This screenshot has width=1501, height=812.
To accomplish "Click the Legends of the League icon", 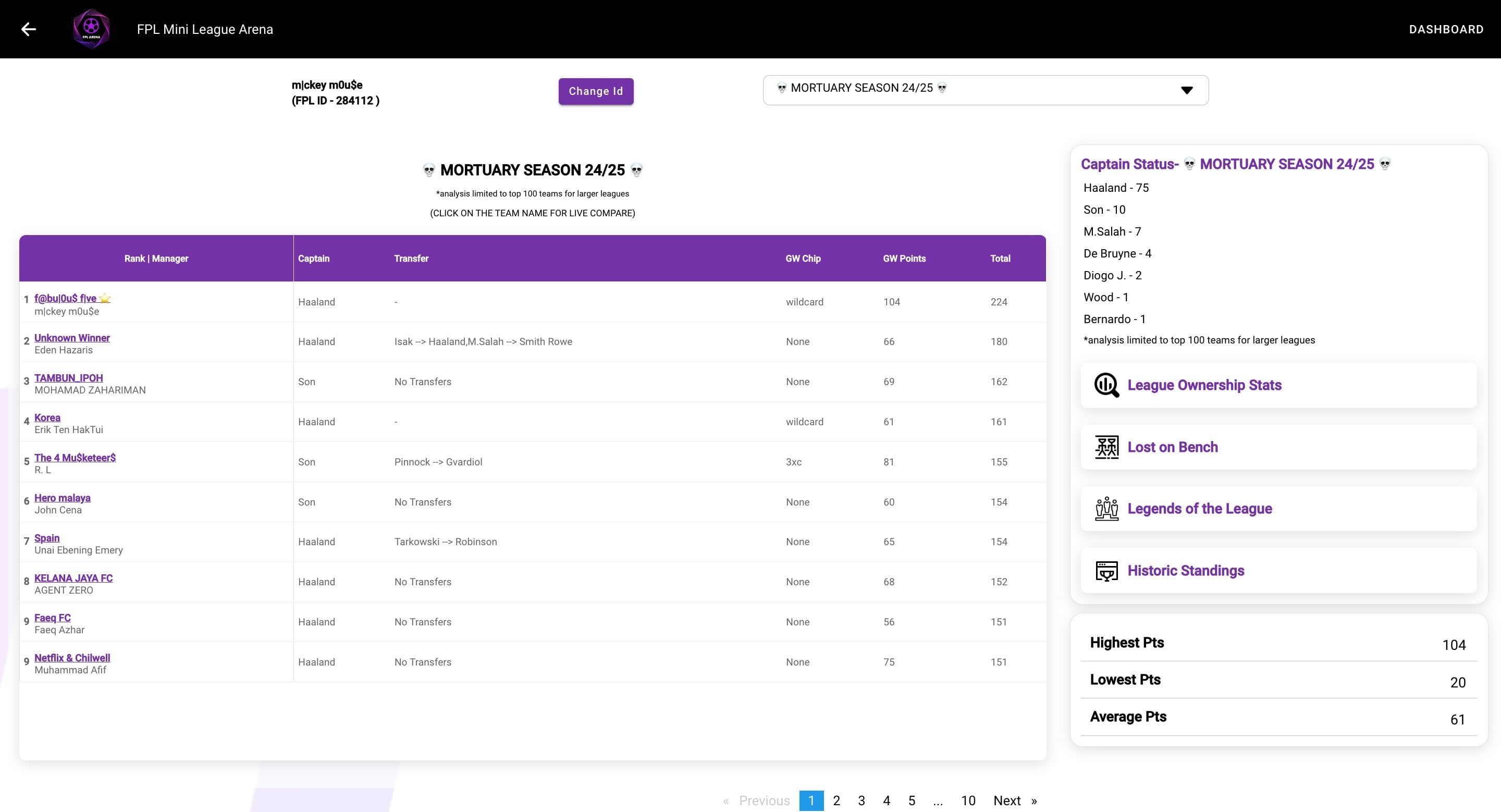I will click(x=1106, y=509).
